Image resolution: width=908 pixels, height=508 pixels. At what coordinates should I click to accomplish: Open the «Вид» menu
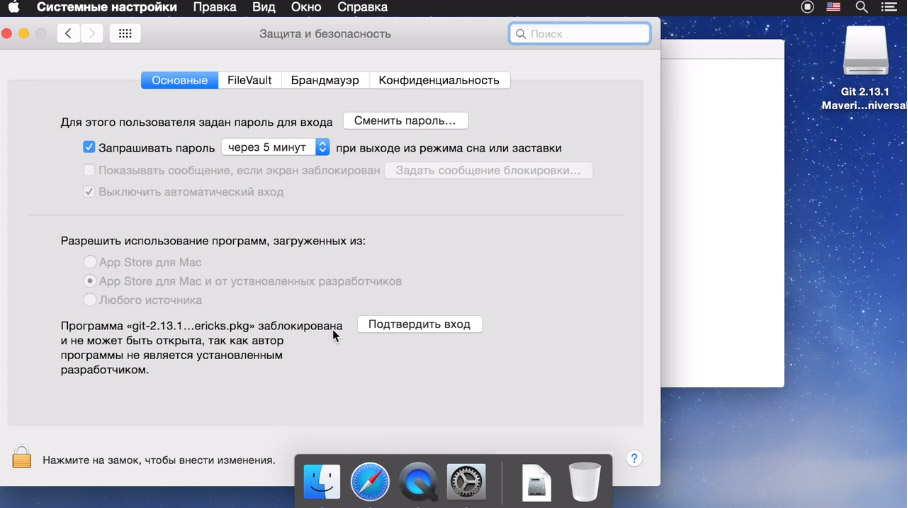point(264,8)
